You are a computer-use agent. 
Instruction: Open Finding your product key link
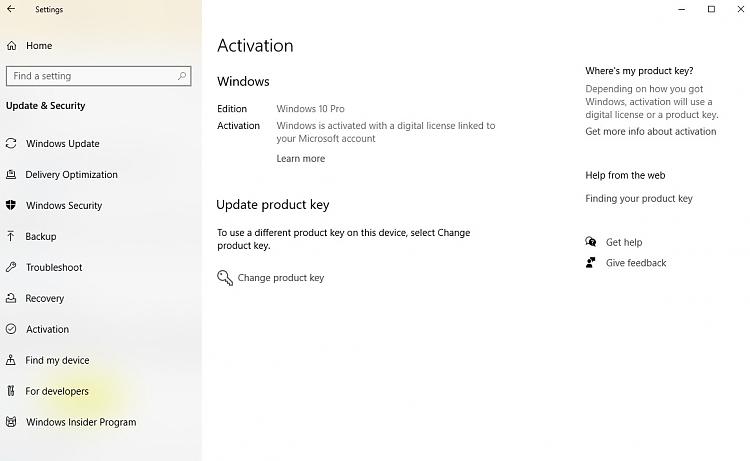tap(639, 198)
